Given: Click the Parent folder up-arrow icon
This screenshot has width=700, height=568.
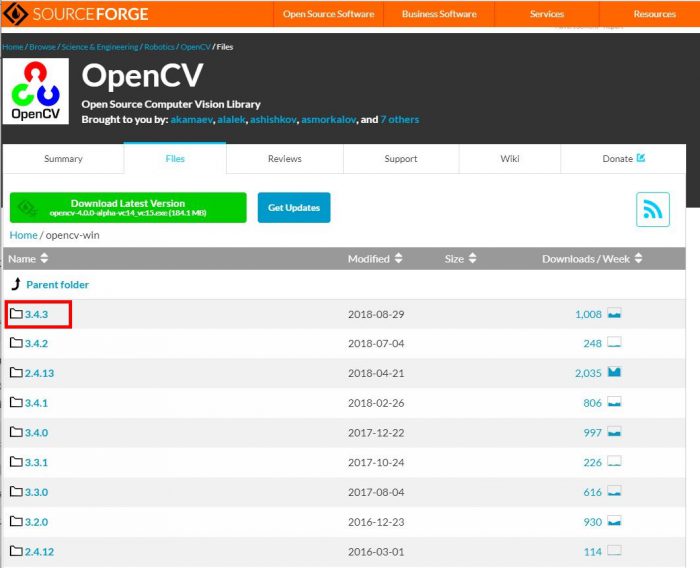Looking at the screenshot, I should click(x=16, y=284).
